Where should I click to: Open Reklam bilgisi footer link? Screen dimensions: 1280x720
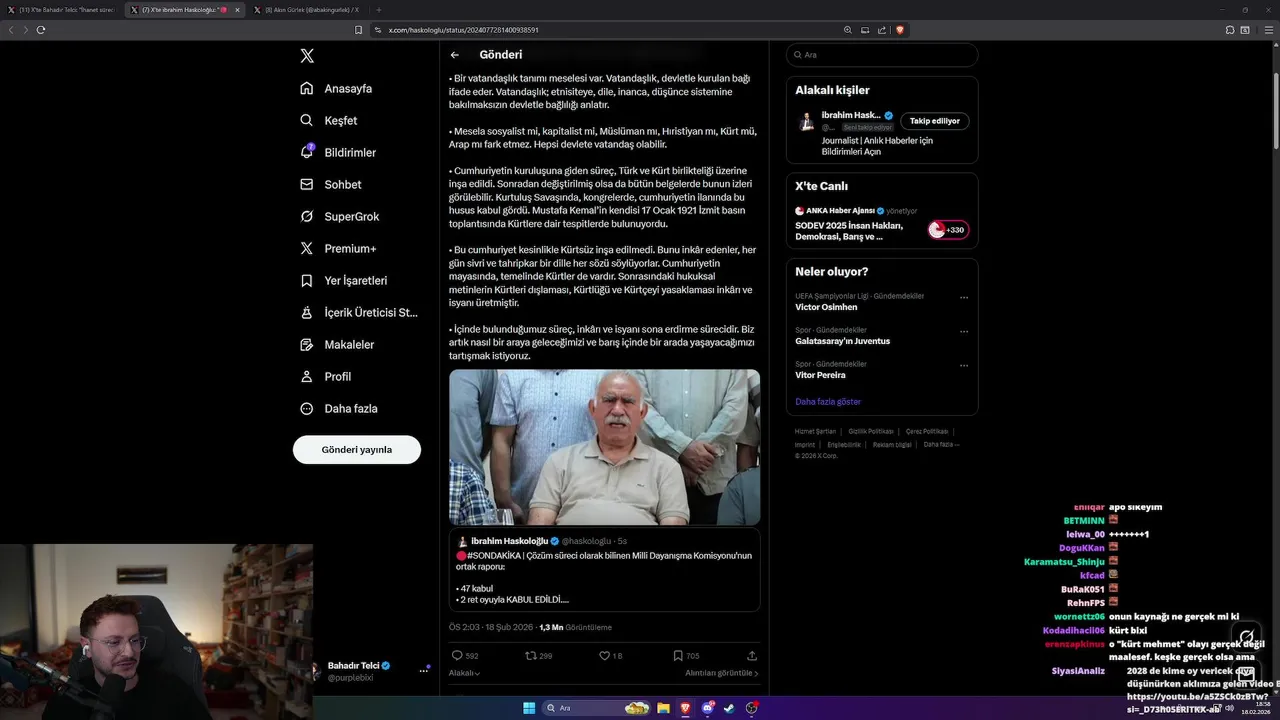pos(892,444)
